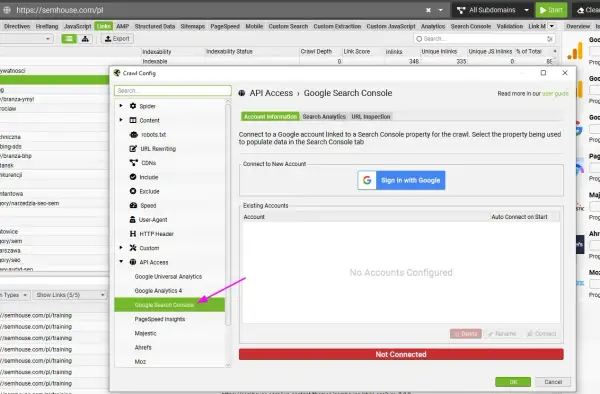Open the All Subdomains dropdown
This screenshot has width=600, height=394.
coord(493,10)
